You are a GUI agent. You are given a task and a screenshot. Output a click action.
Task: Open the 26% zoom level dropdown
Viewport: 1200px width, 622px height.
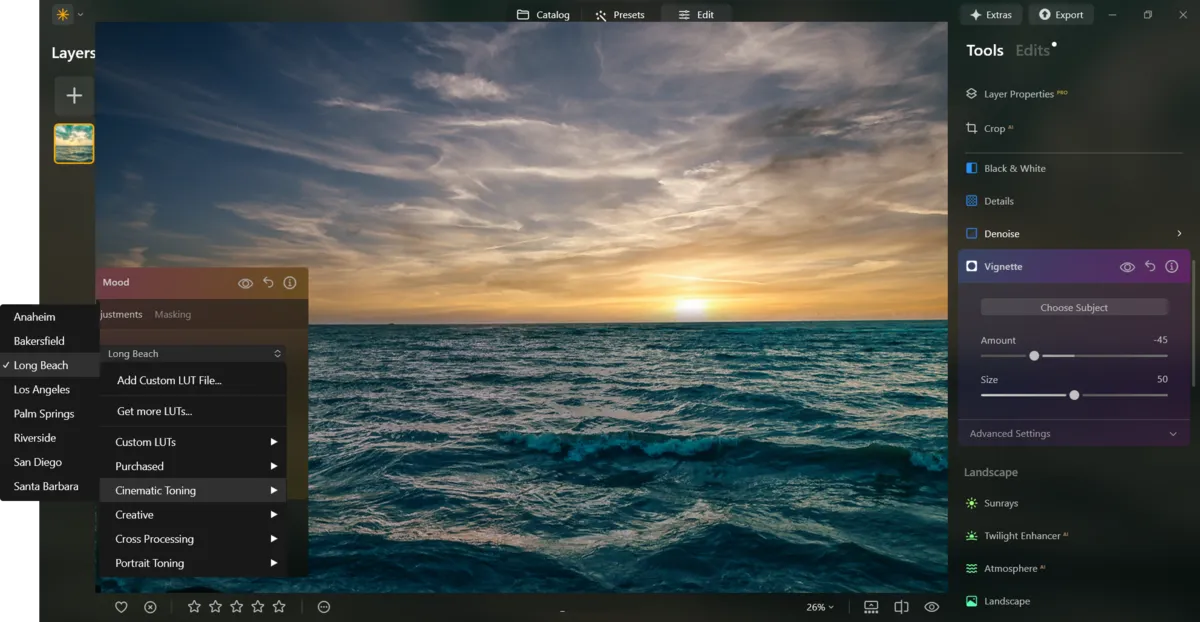tap(820, 607)
